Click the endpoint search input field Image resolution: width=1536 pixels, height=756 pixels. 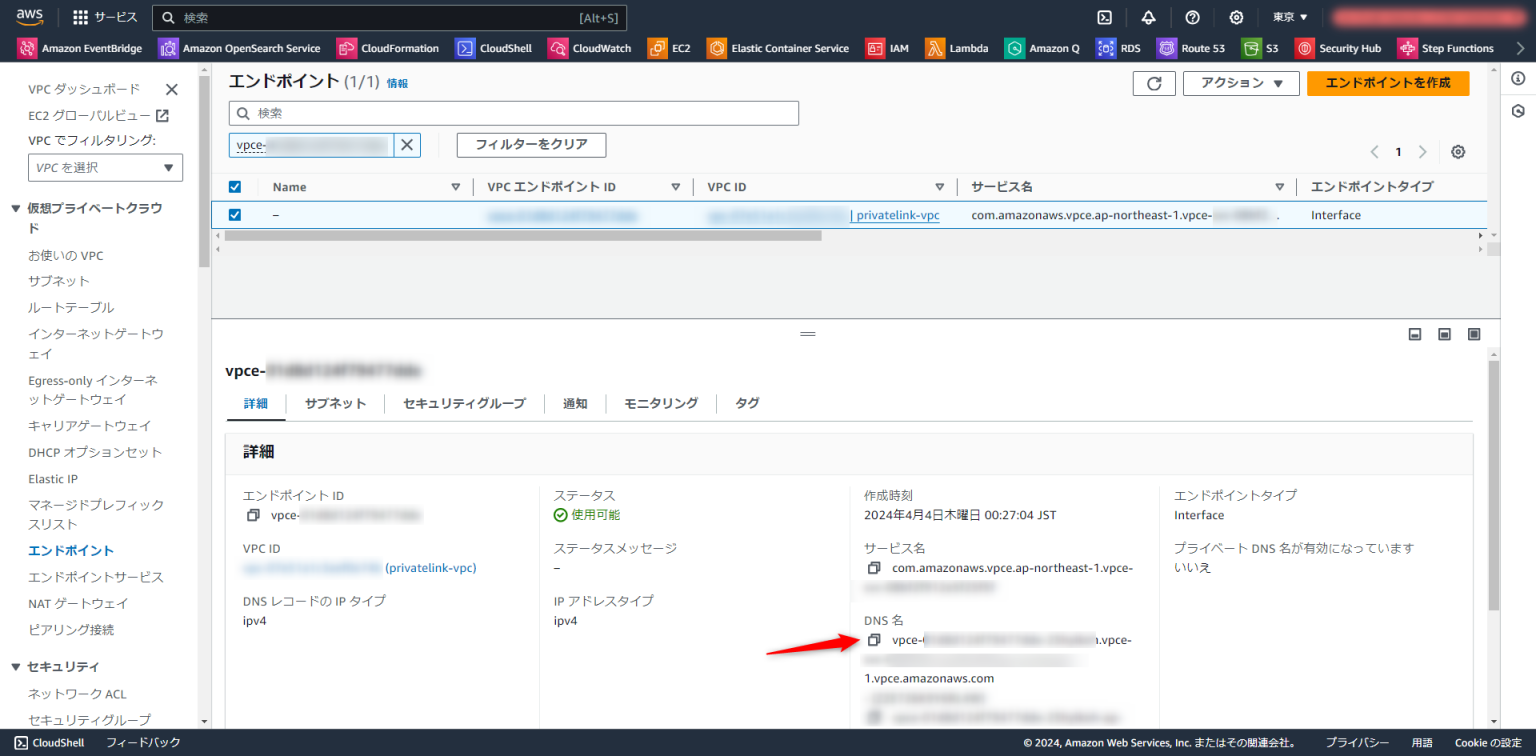513,112
